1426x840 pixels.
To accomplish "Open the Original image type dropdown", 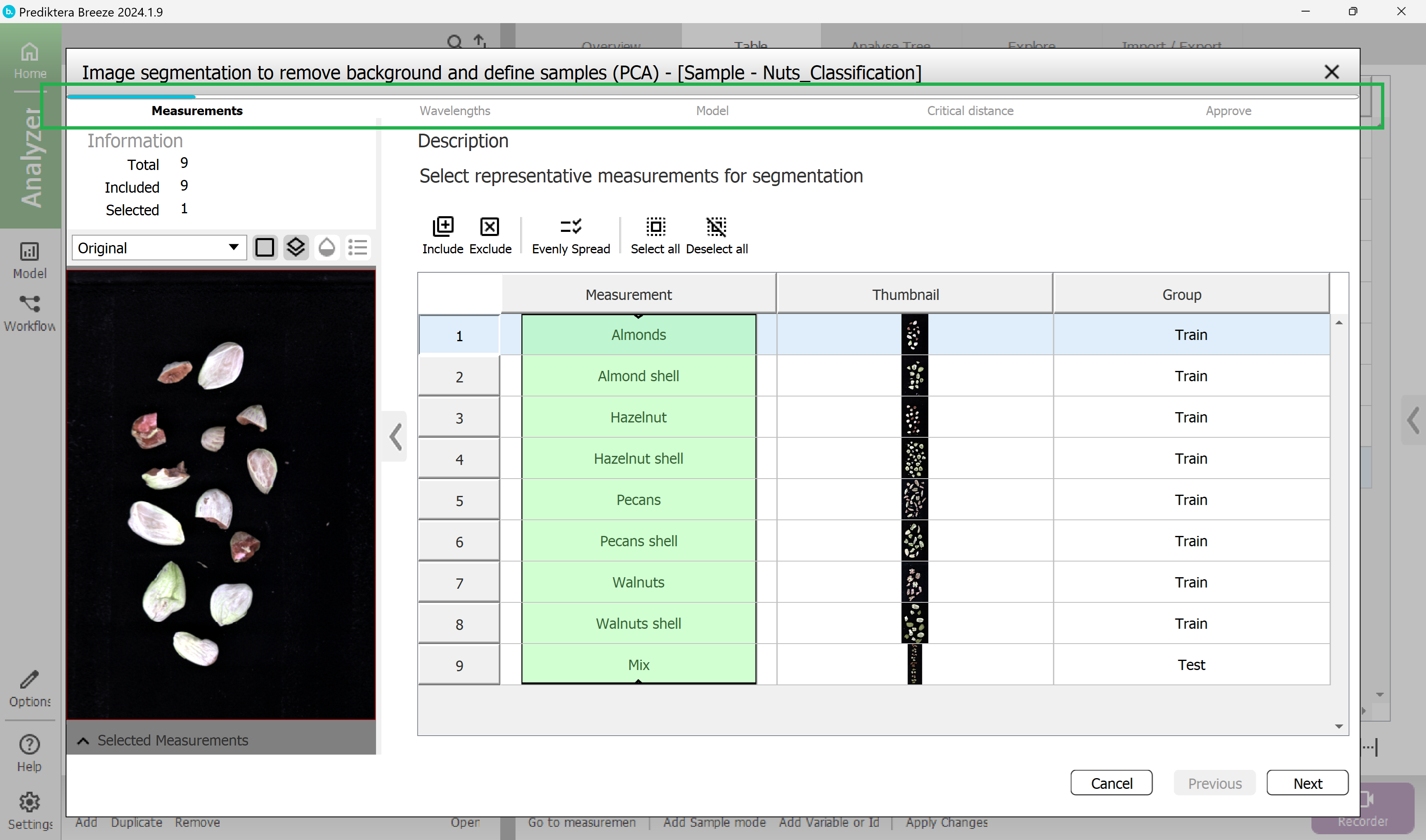I will (159, 248).
